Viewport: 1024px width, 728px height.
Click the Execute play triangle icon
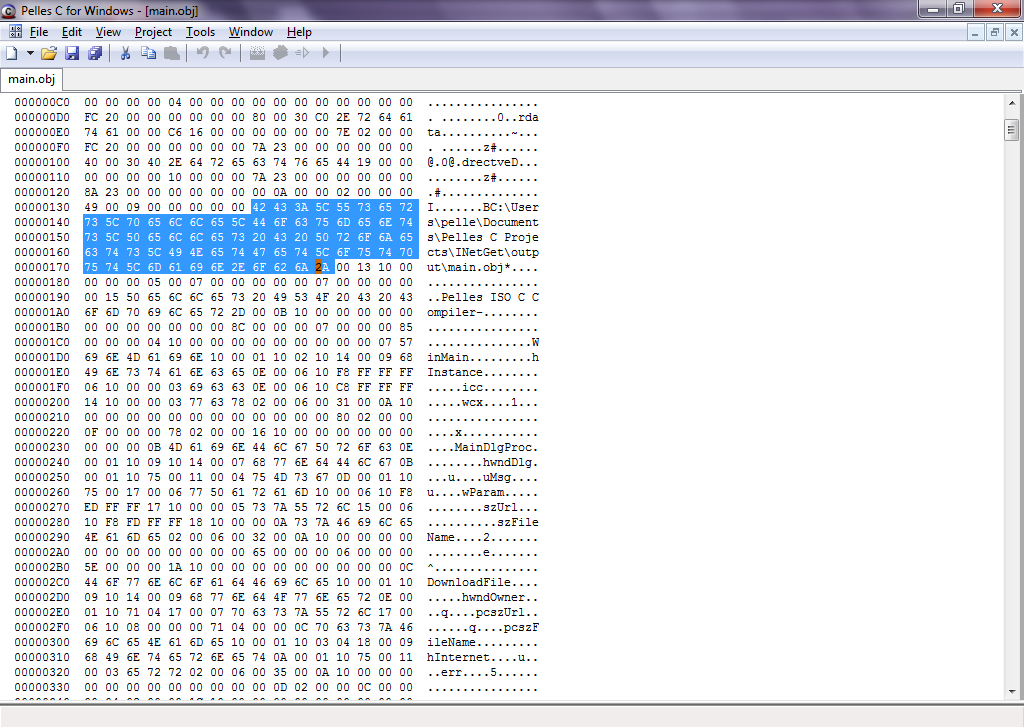(x=326, y=53)
